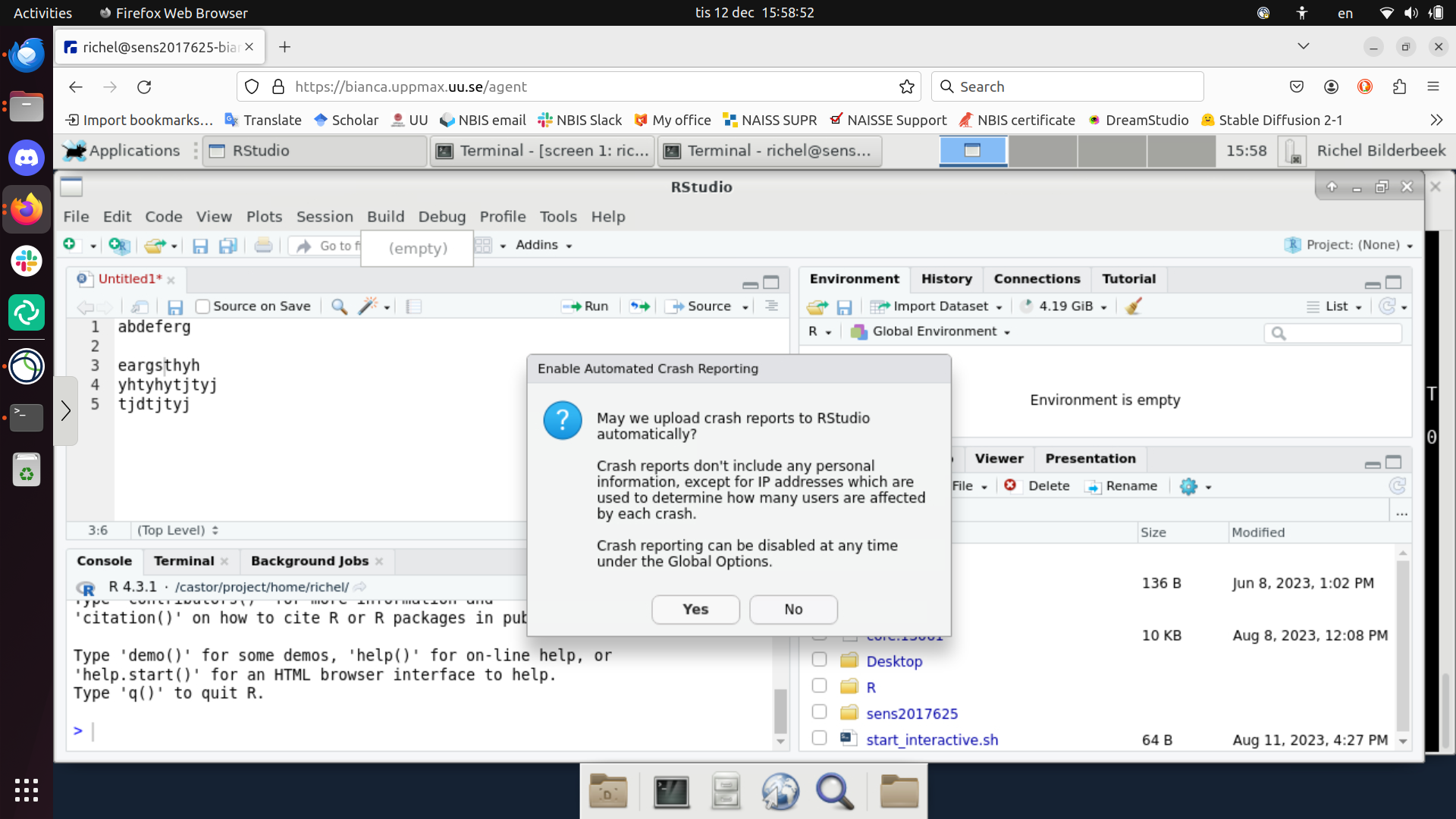The width and height of the screenshot is (1456, 819).
Task: Open the R language dropdown in Environment
Action: [x=820, y=331]
